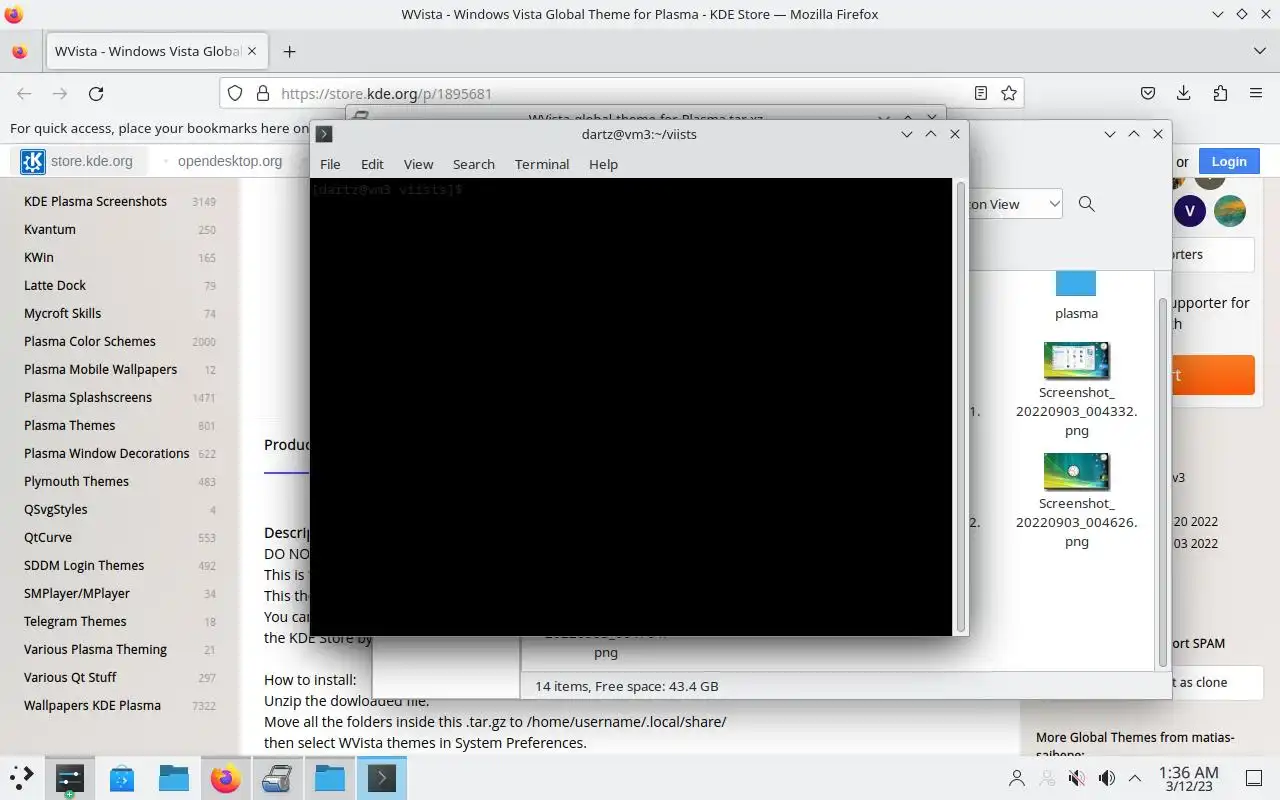Open the KDE application launcher
Viewport: 1280px width, 800px height.
(21, 778)
